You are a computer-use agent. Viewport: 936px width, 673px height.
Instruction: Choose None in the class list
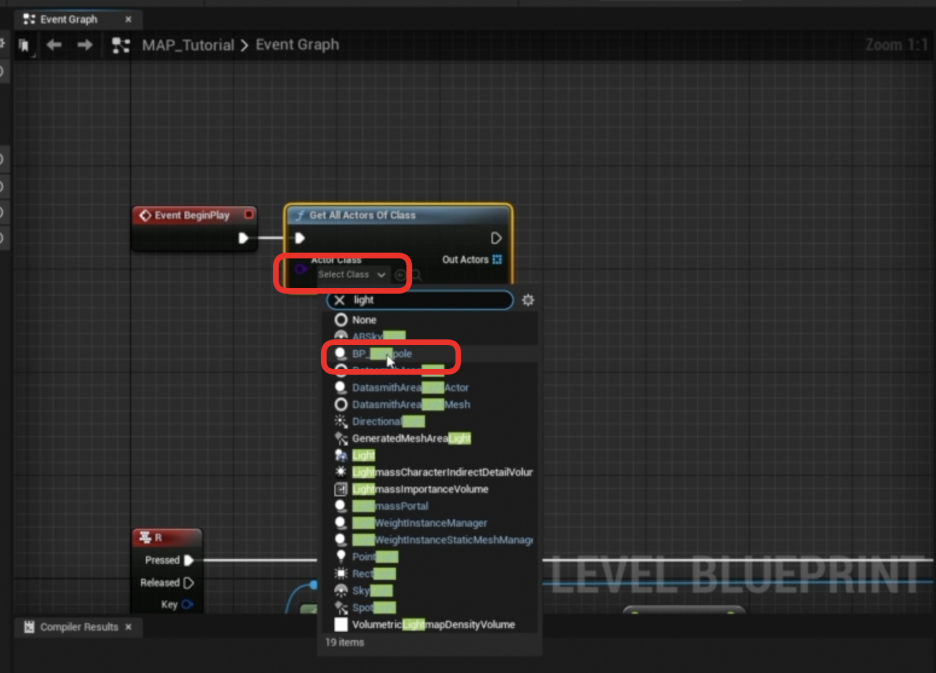tap(430, 319)
